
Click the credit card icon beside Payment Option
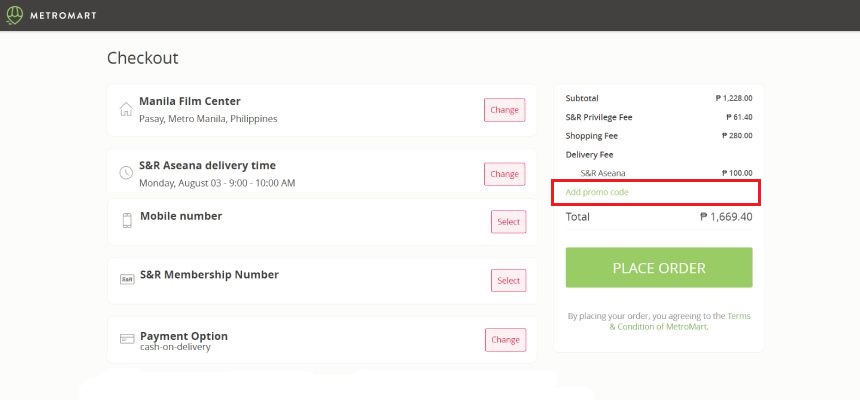(x=127, y=339)
